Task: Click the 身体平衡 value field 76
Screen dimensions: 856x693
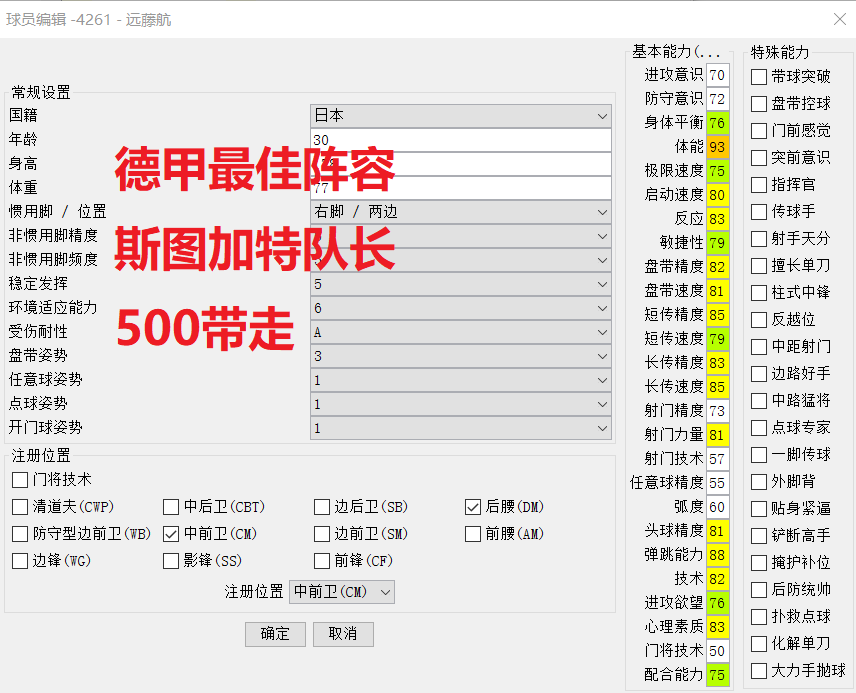Action: click(717, 123)
